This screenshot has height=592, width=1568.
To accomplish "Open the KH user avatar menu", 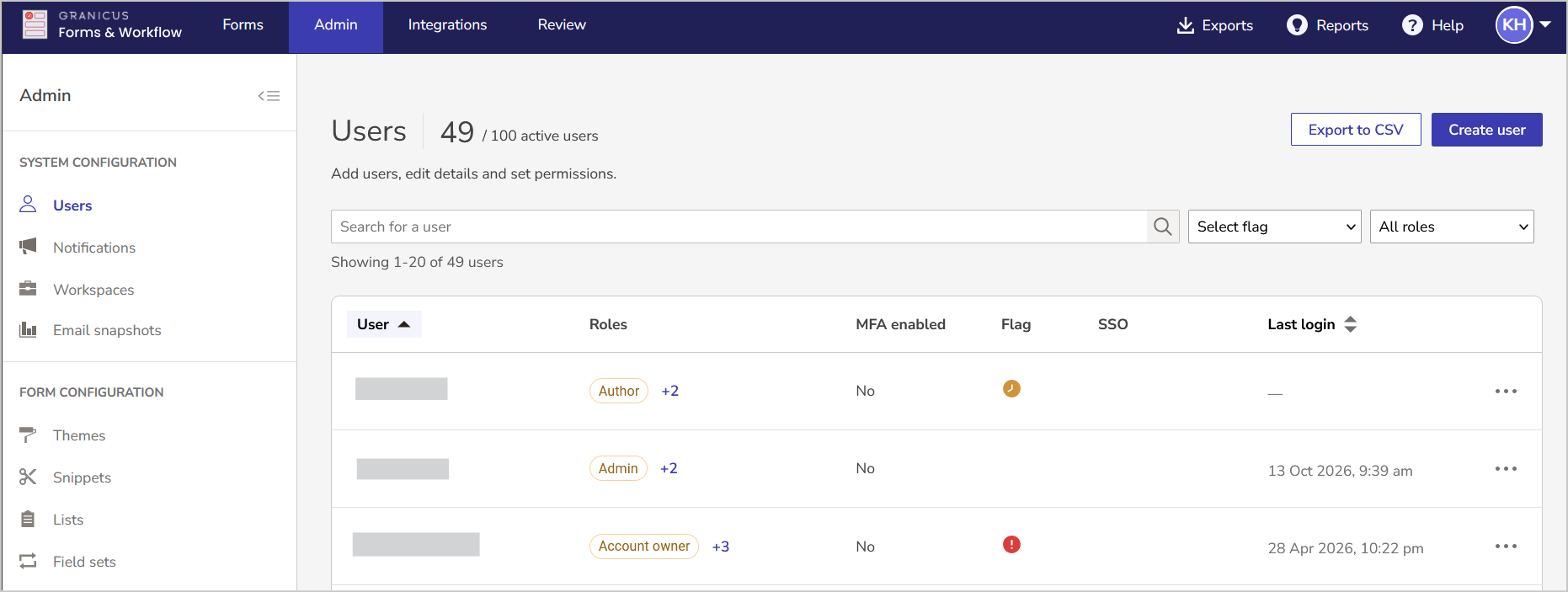I will click(1513, 24).
